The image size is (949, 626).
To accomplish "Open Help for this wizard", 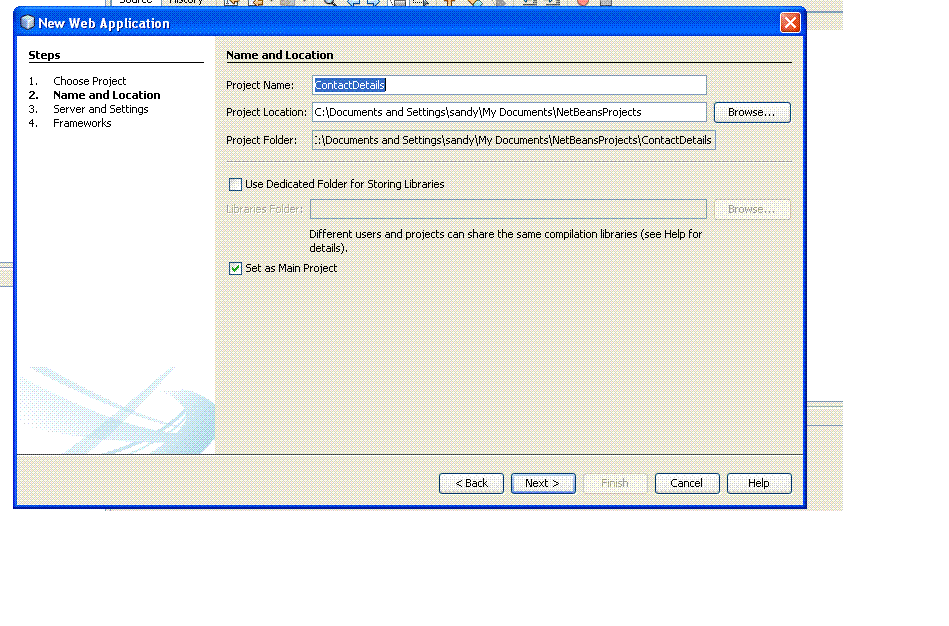I will click(759, 483).
